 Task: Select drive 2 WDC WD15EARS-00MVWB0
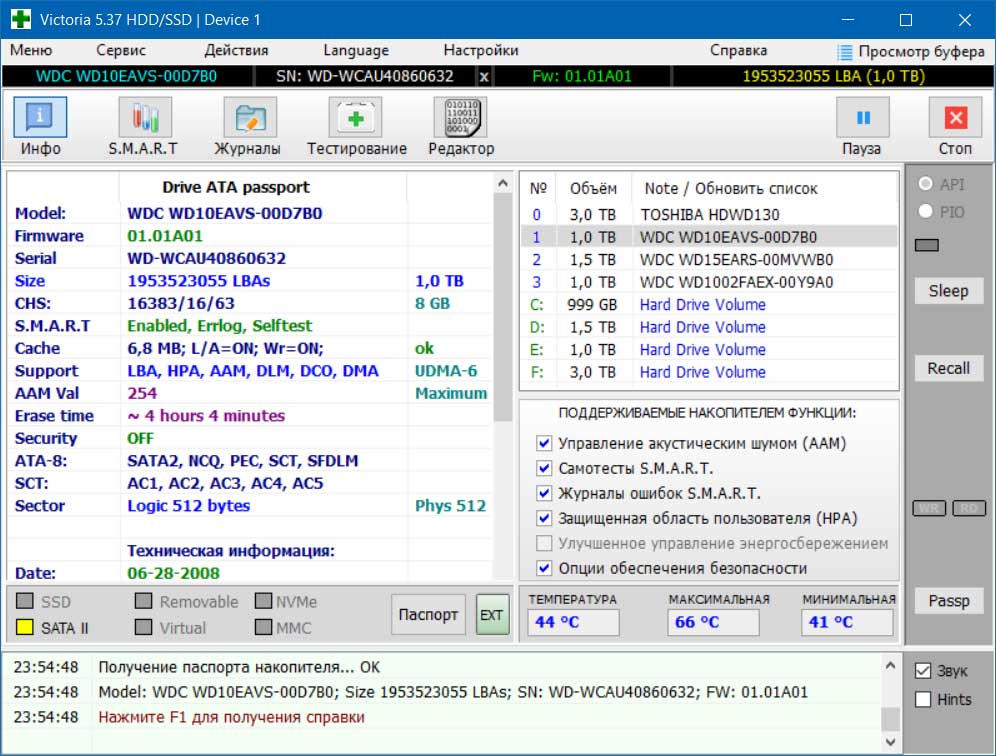[709, 260]
